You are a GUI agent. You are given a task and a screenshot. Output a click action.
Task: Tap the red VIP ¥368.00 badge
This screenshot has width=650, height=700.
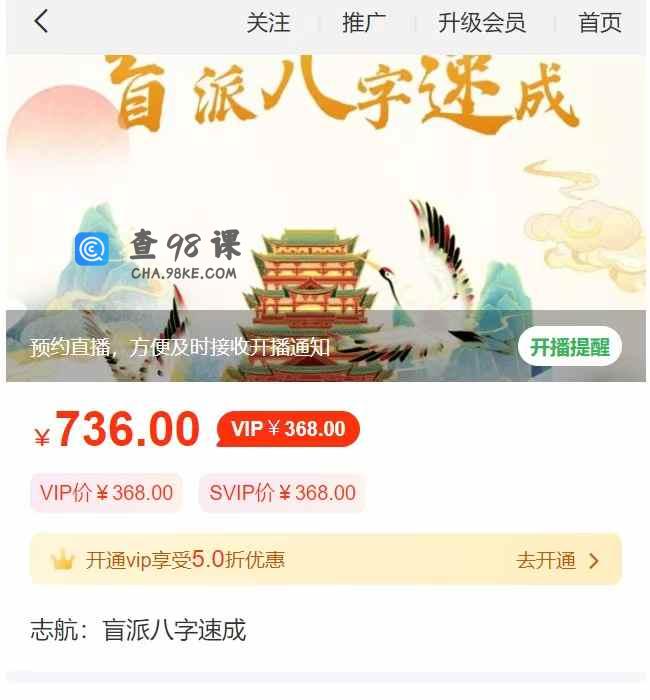pyautogui.click(x=288, y=429)
